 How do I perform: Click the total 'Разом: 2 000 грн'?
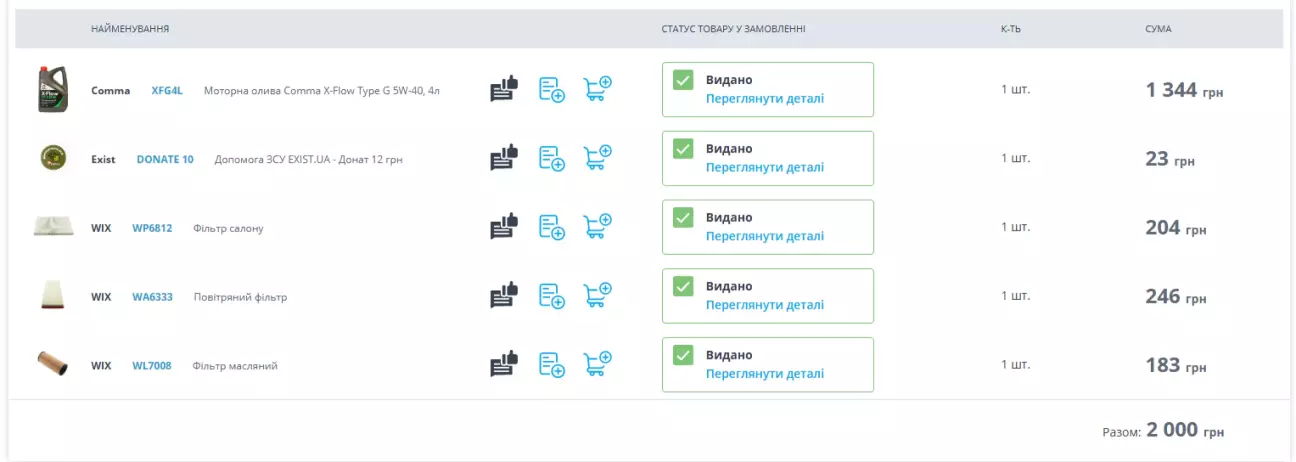tap(1163, 431)
